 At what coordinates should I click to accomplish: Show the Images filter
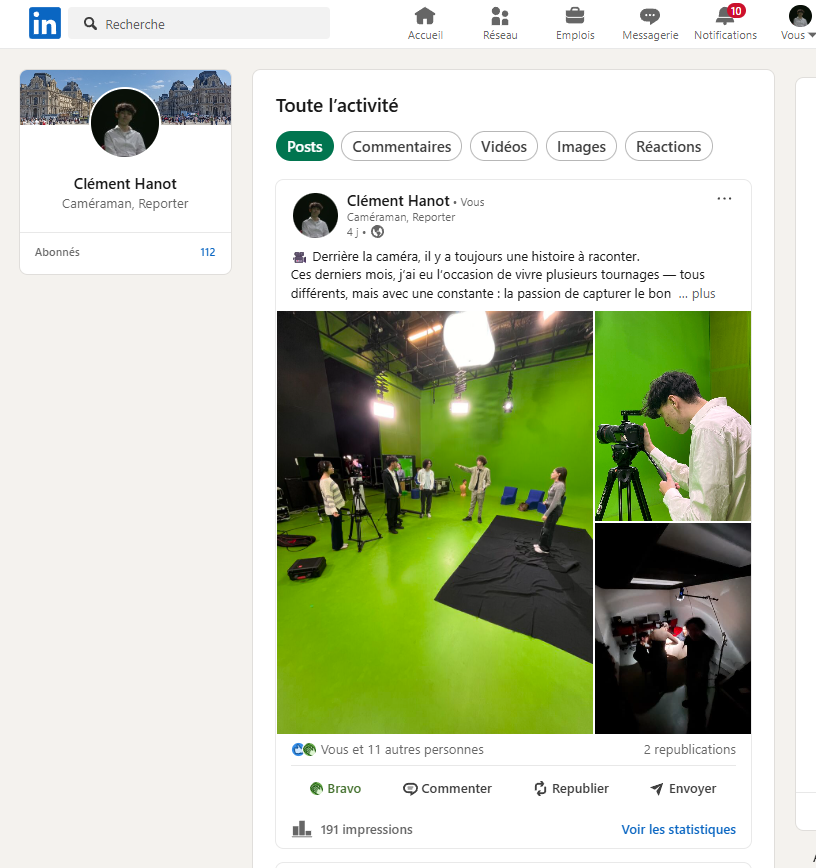(581, 146)
